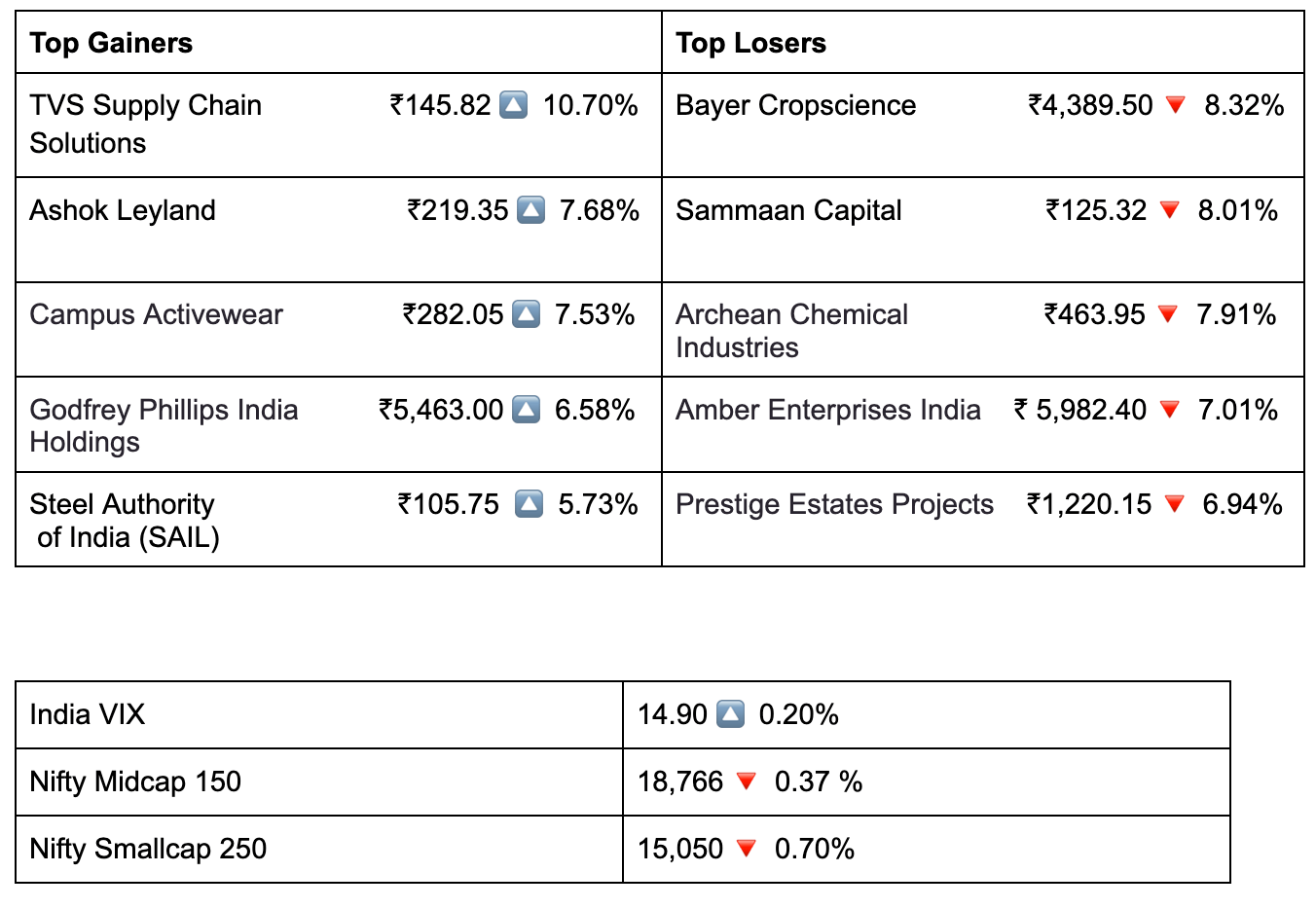Click the red down arrow for Prestige Estates
Viewport: 1316px width, 909px height.
pos(1175,503)
